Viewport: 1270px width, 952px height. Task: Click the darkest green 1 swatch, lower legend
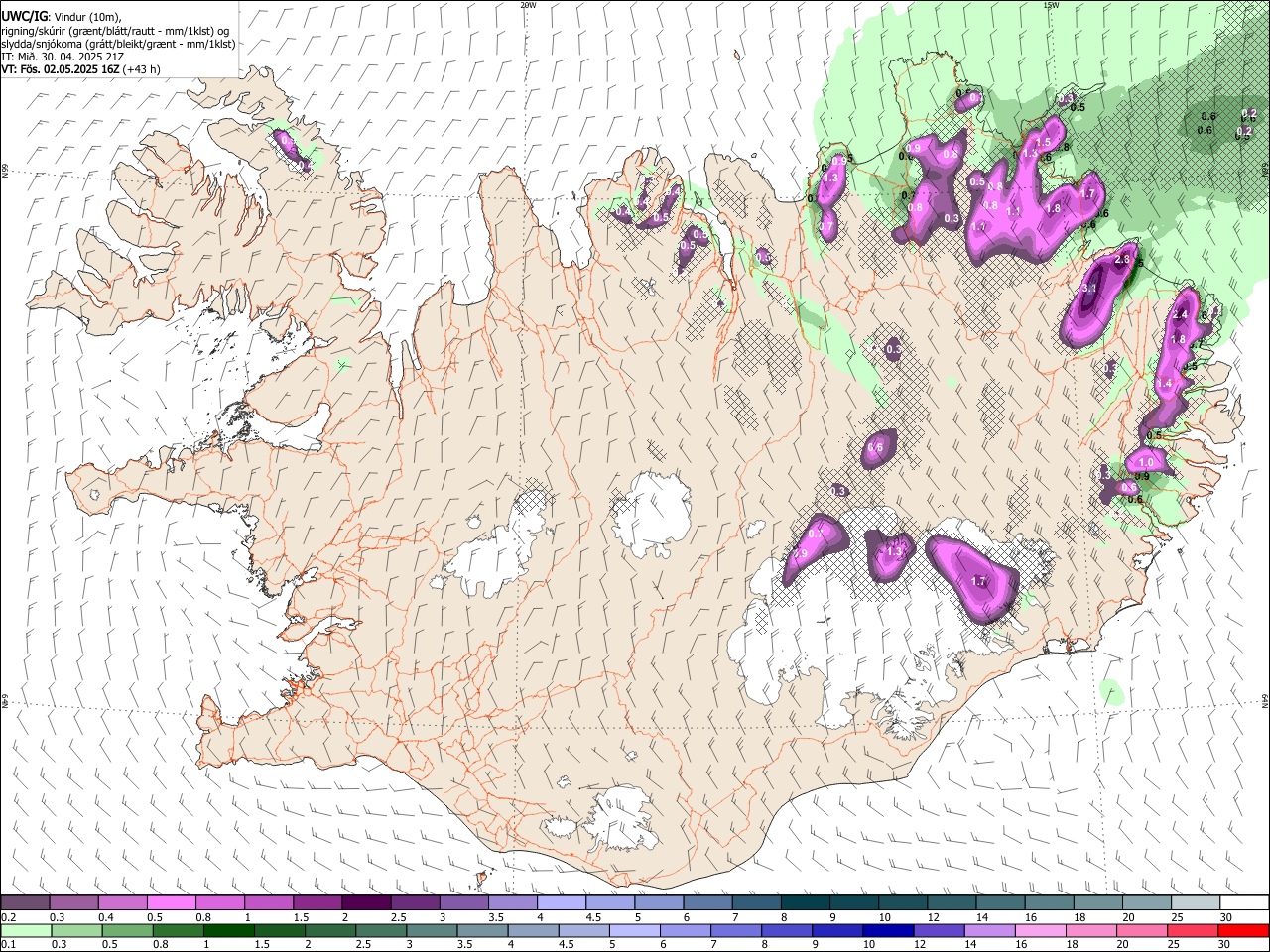click(x=228, y=930)
